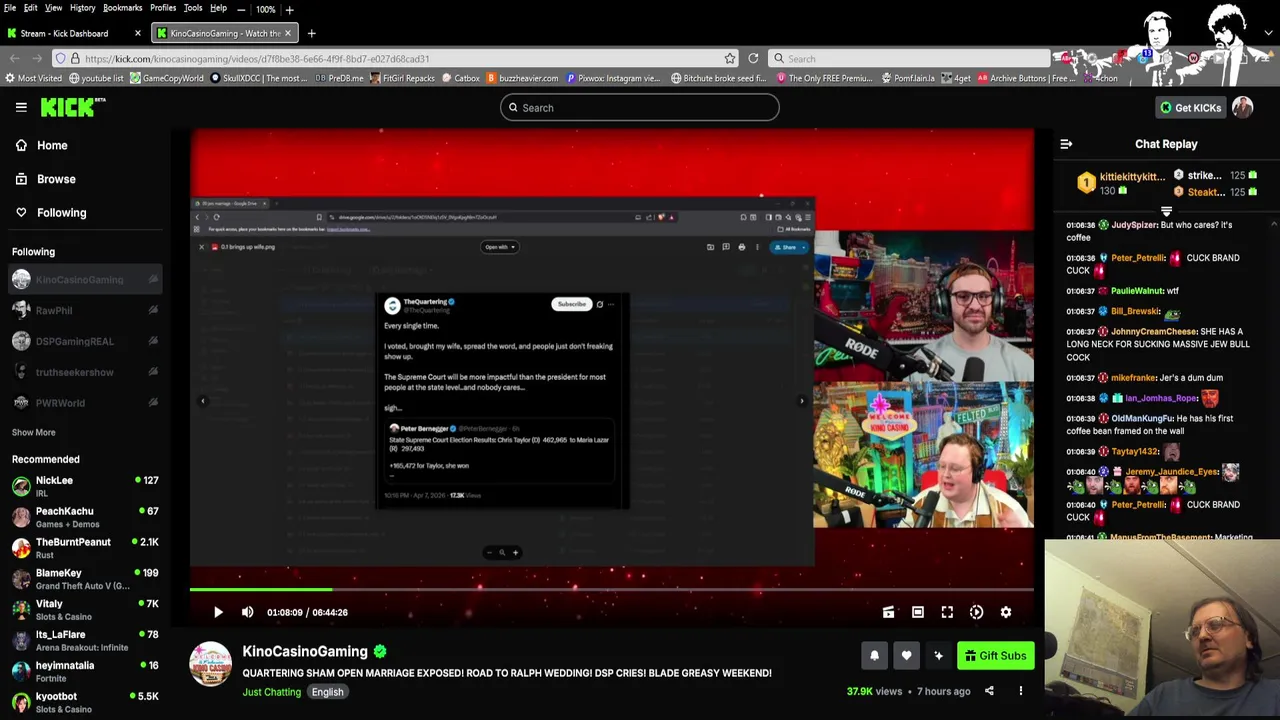Open a new browser tab
Screen dimensions: 1280x720
[311, 33]
